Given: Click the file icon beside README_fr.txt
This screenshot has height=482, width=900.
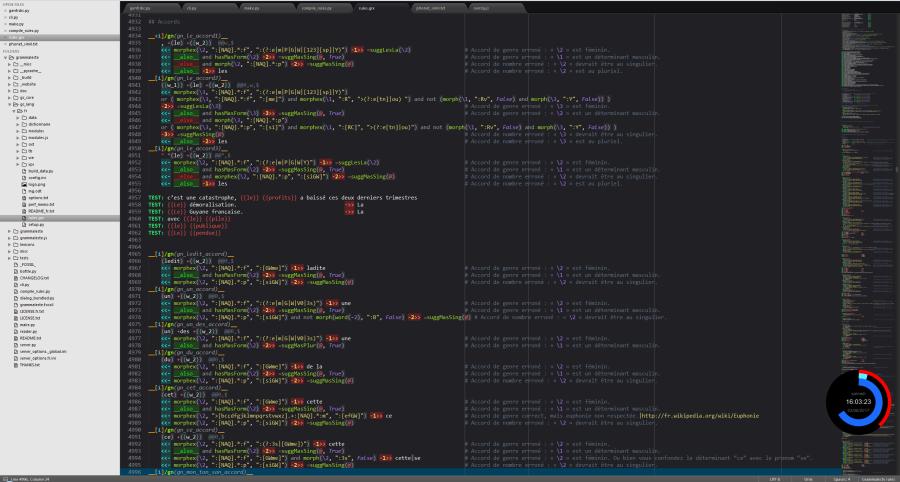Looking at the screenshot, I should (x=24, y=211).
